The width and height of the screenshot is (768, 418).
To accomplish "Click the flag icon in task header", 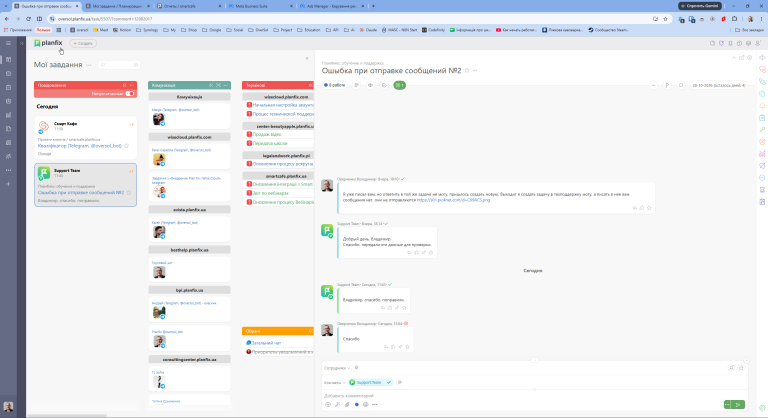I will pos(667,85).
